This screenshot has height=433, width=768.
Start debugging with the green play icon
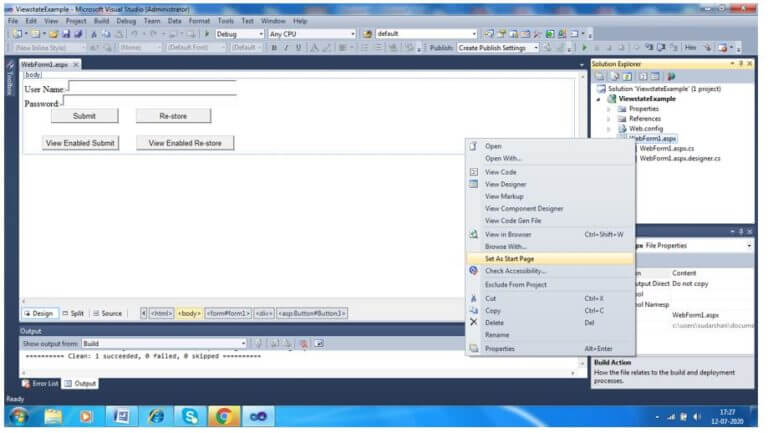[x=207, y=34]
